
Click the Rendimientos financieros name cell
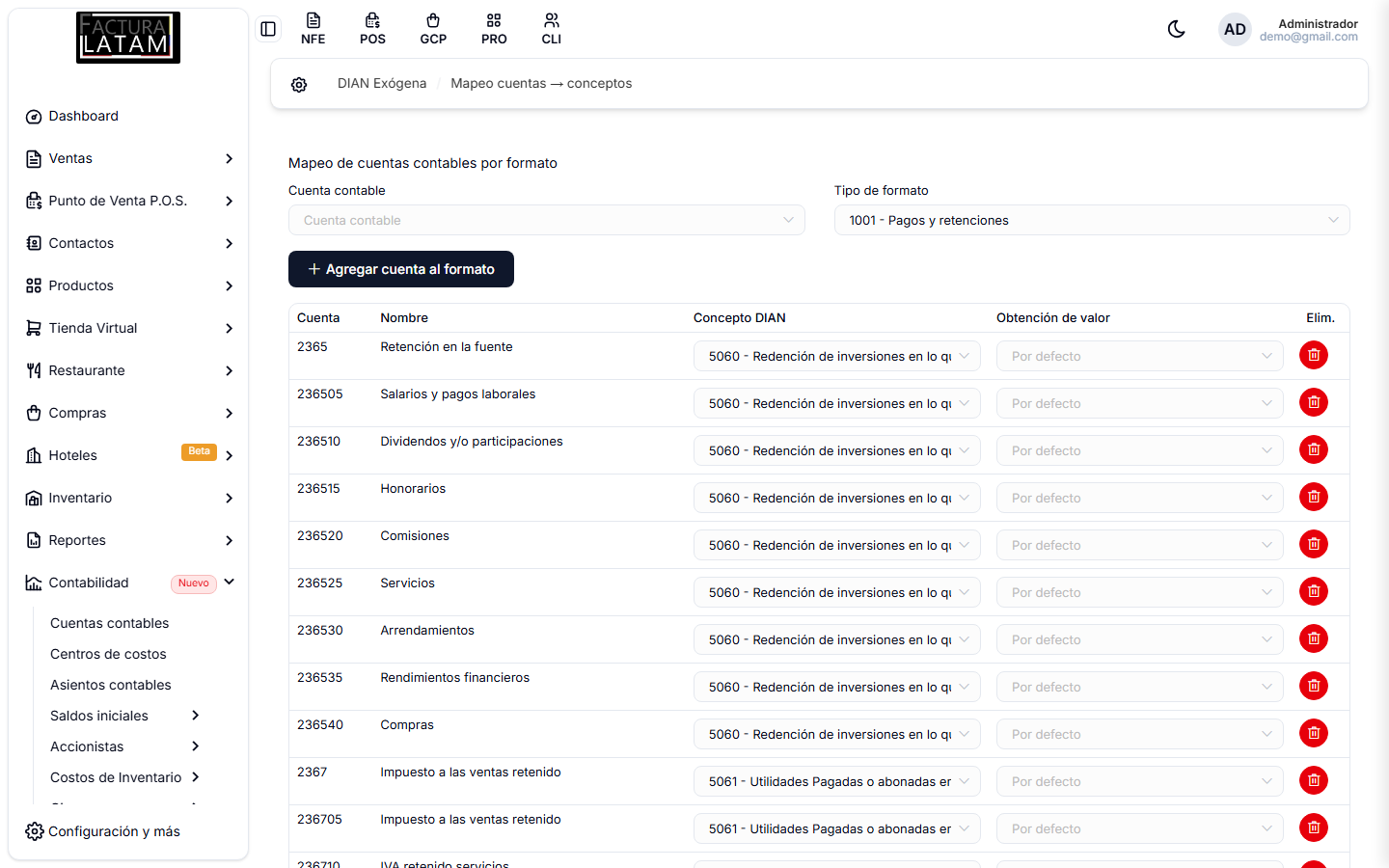455,677
